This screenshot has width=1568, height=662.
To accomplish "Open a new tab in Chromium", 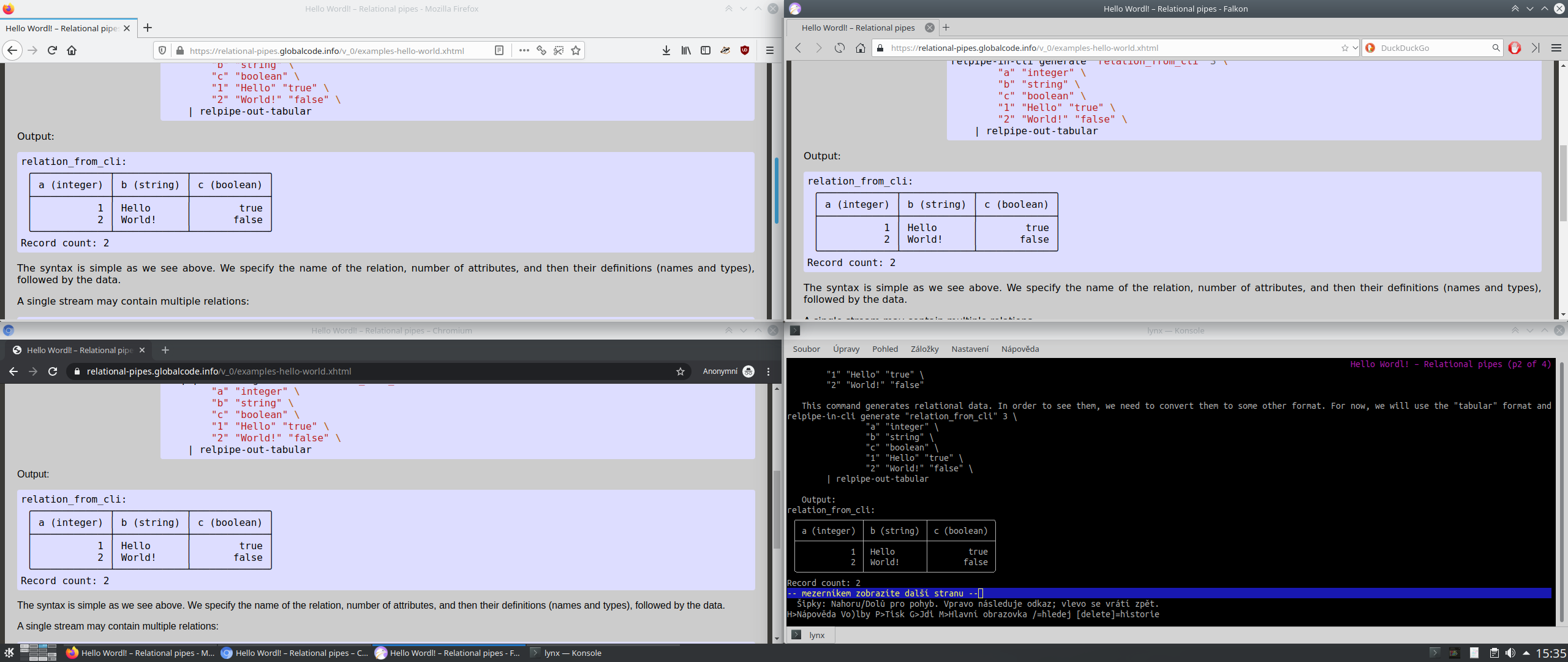I will (x=165, y=350).
